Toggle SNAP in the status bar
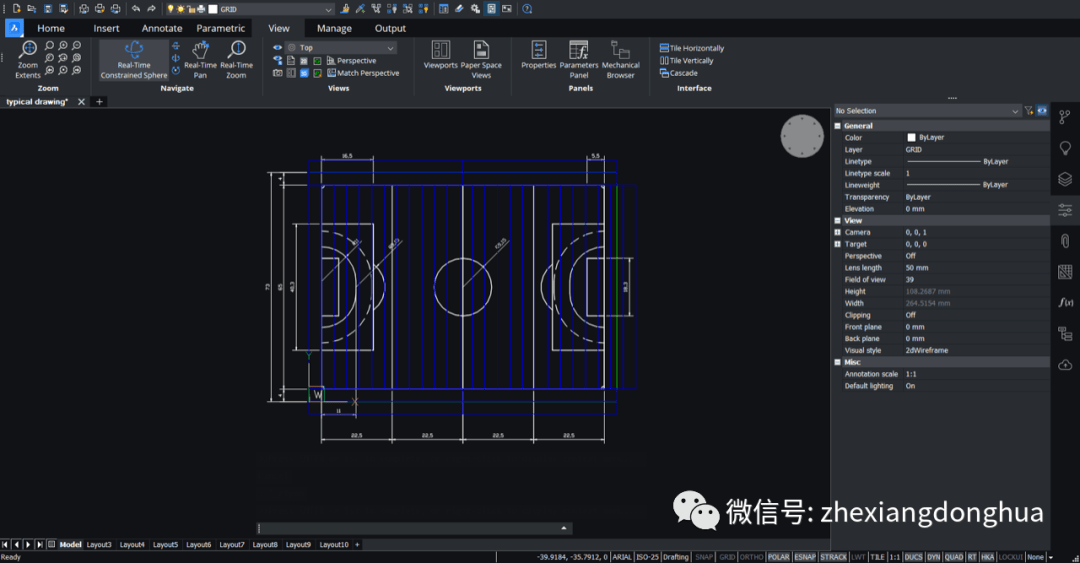 (704, 557)
